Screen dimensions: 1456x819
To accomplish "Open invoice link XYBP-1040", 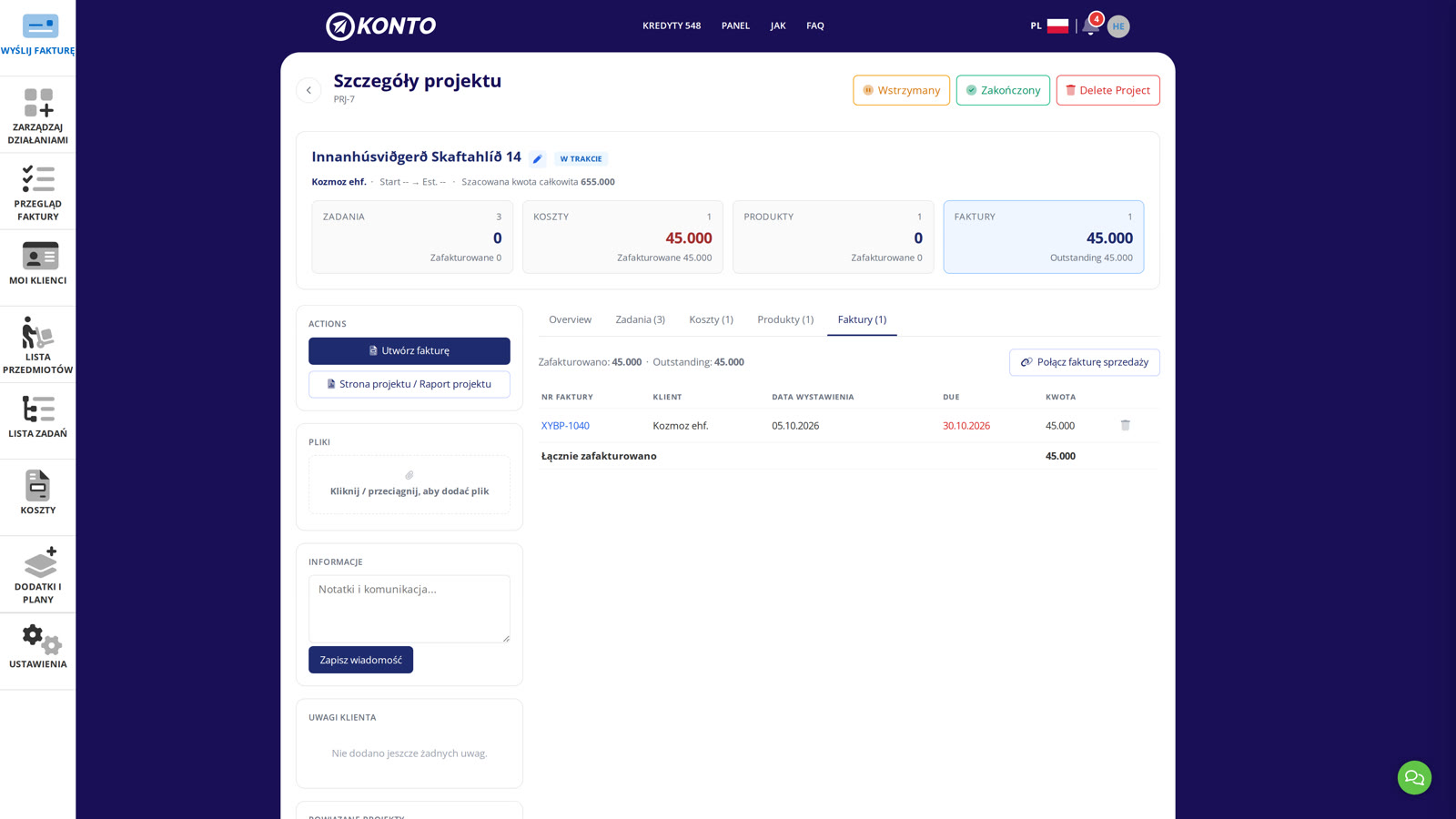I will pos(565,425).
